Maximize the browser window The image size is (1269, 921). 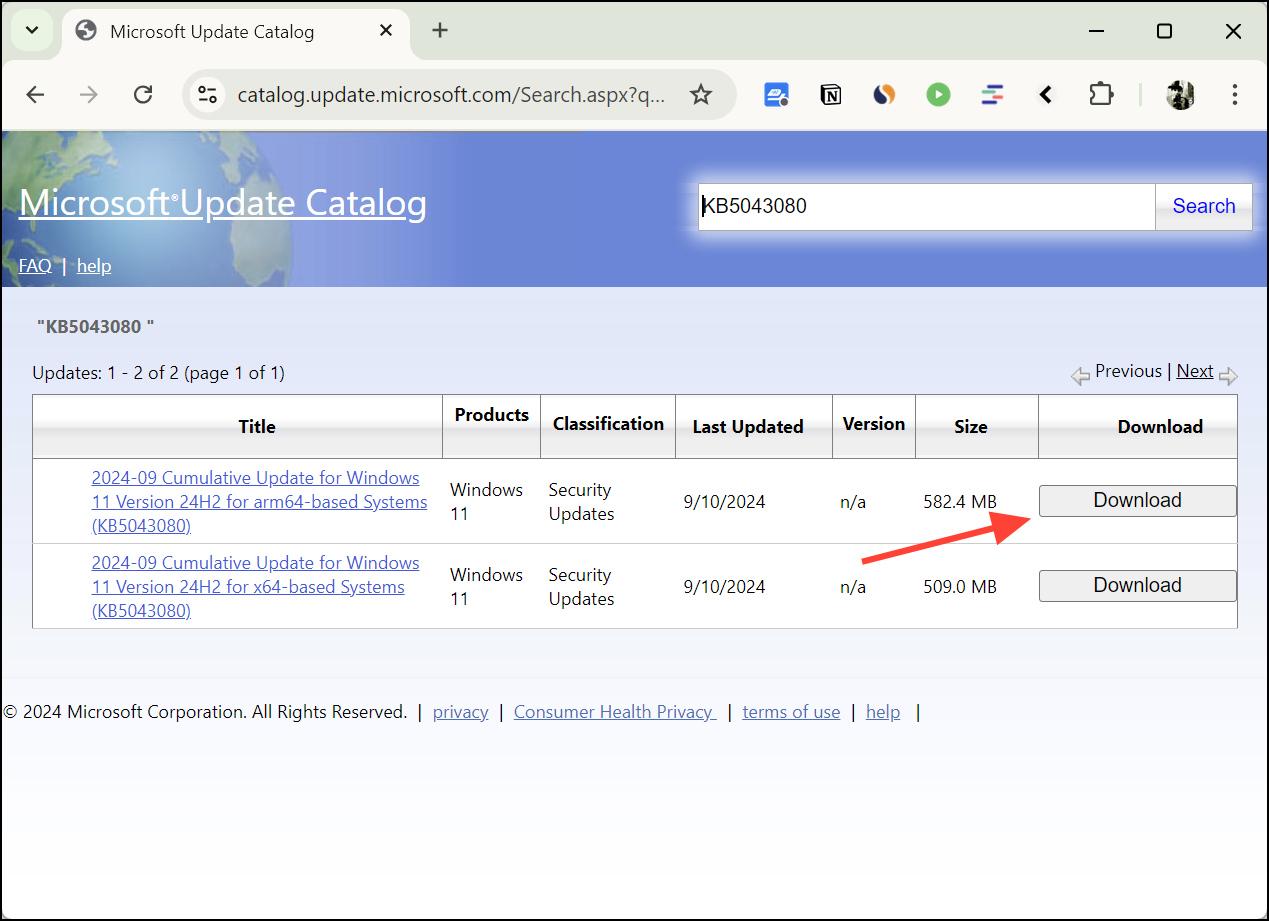(1164, 31)
